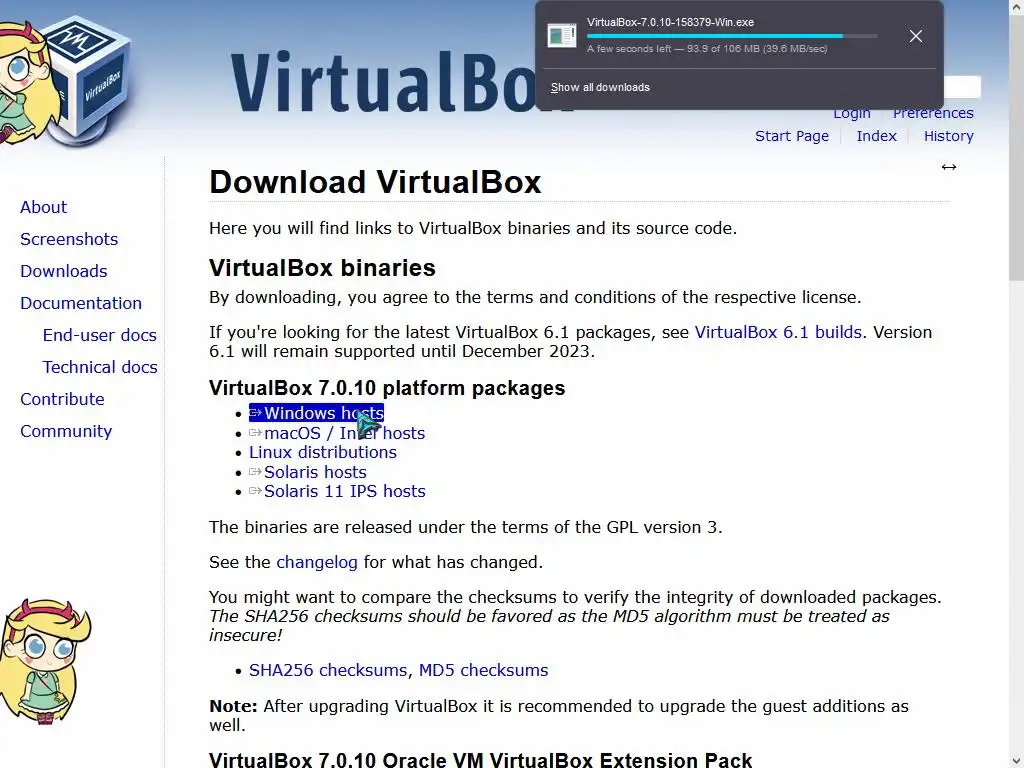Open Linux distributions link
Image resolution: width=1024 pixels, height=768 pixels.
[x=323, y=452]
